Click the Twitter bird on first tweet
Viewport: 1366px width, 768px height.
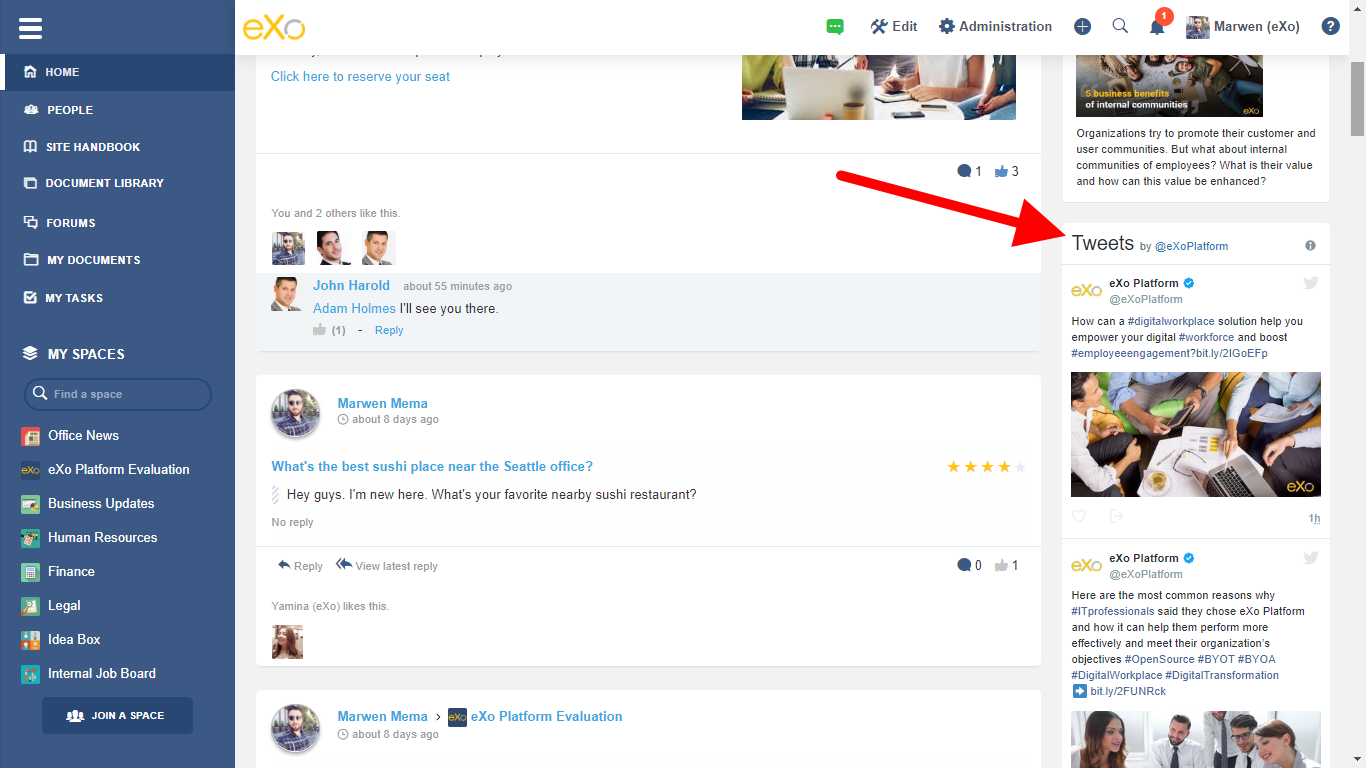pos(1311,283)
